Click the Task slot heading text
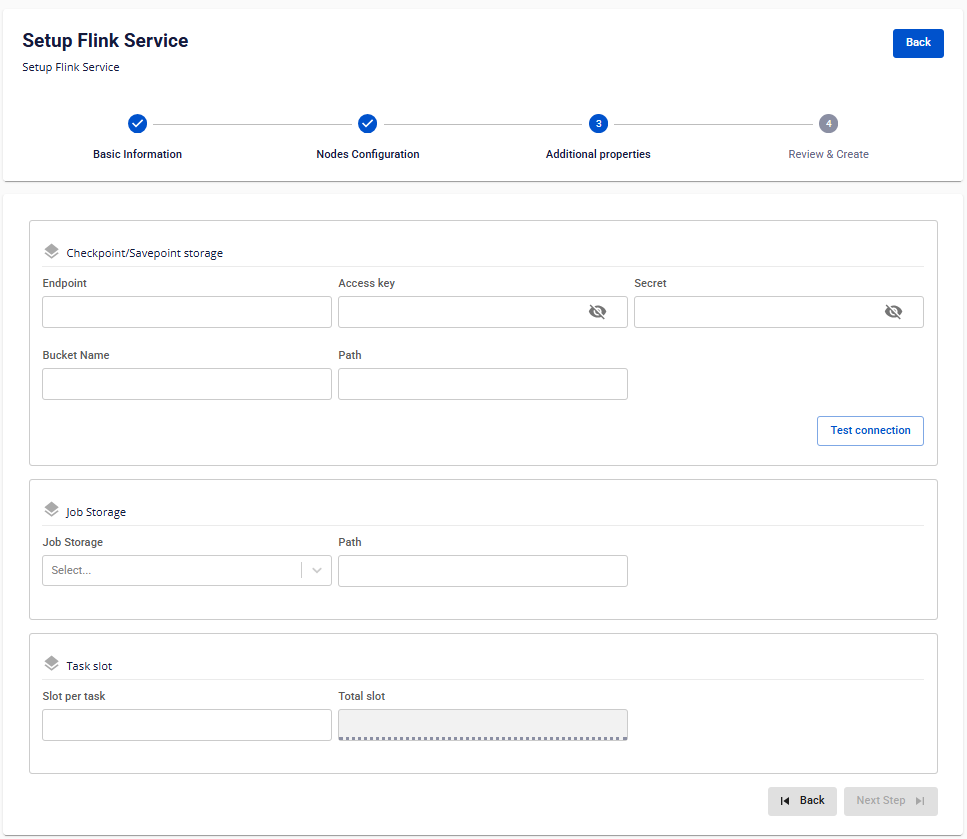 click(x=89, y=666)
